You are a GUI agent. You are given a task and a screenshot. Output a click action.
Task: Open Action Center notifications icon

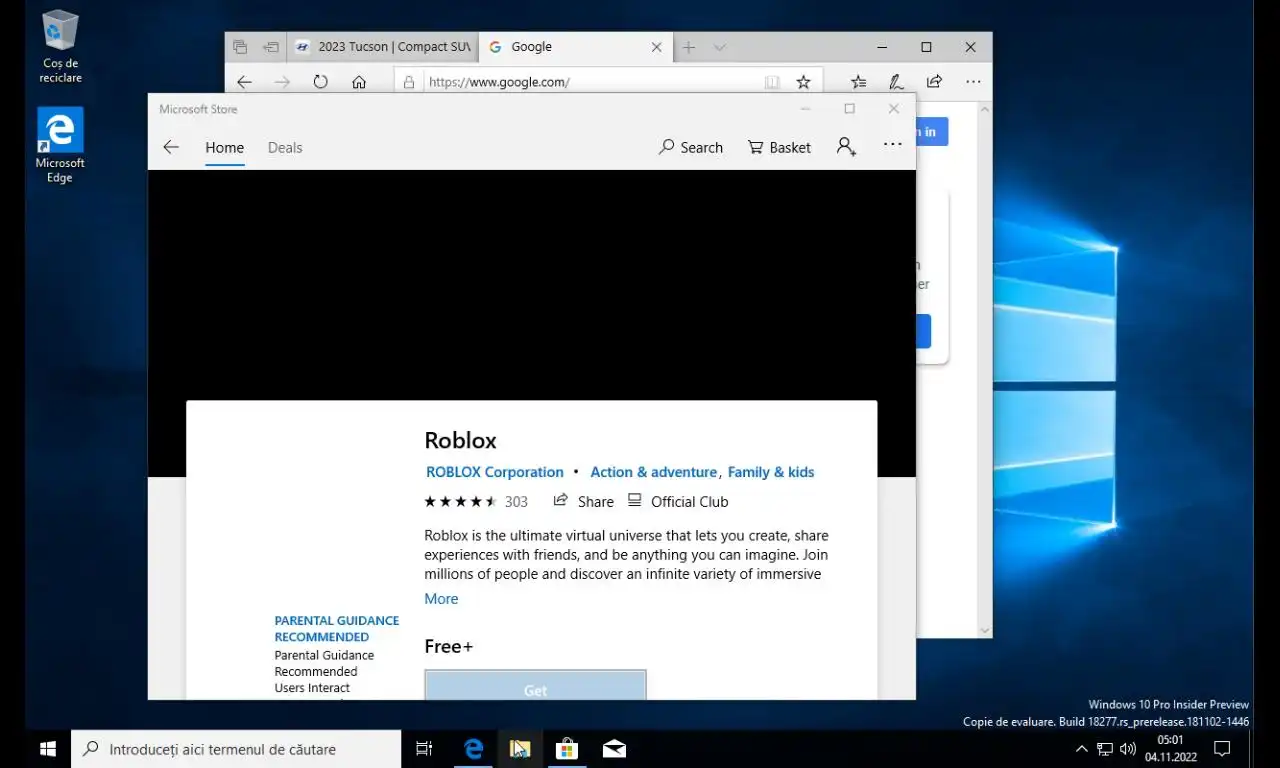pyautogui.click(x=1221, y=748)
